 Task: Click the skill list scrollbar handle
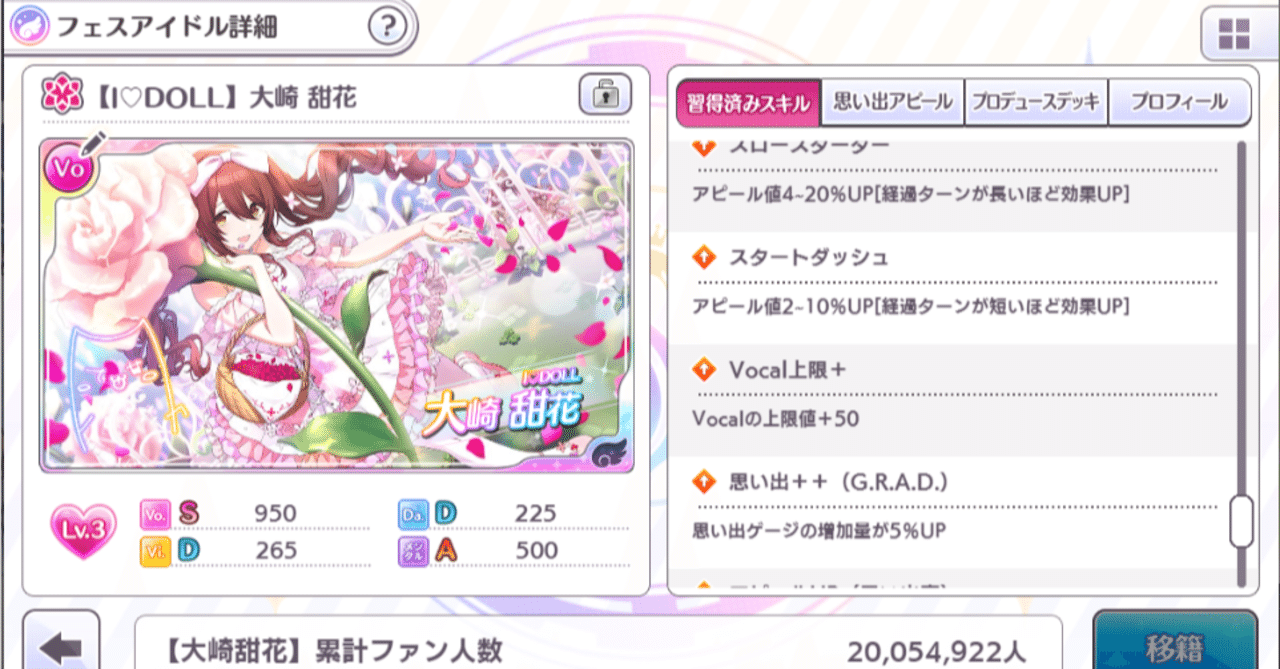click(x=1241, y=521)
